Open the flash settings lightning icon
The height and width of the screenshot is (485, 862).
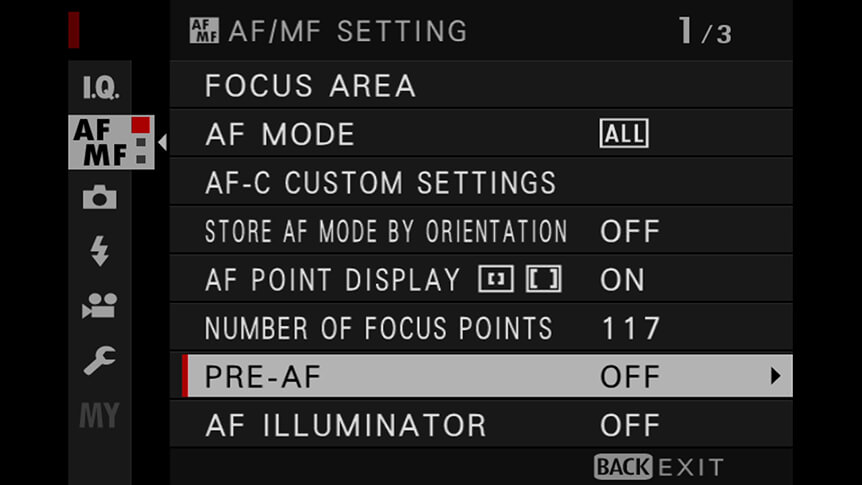pyautogui.click(x=100, y=251)
